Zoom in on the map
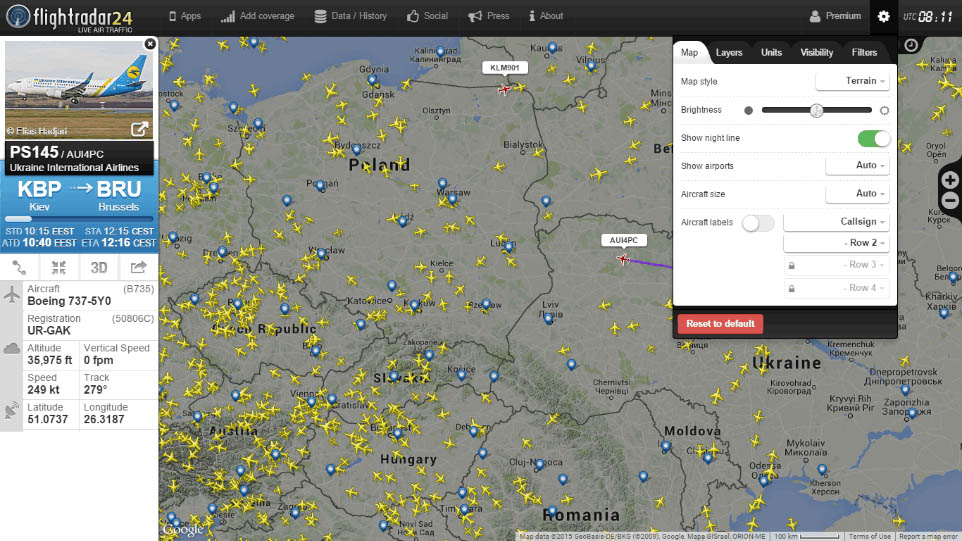Image resolution: width=962 pixels, height=541 pixels. [950, 180]
